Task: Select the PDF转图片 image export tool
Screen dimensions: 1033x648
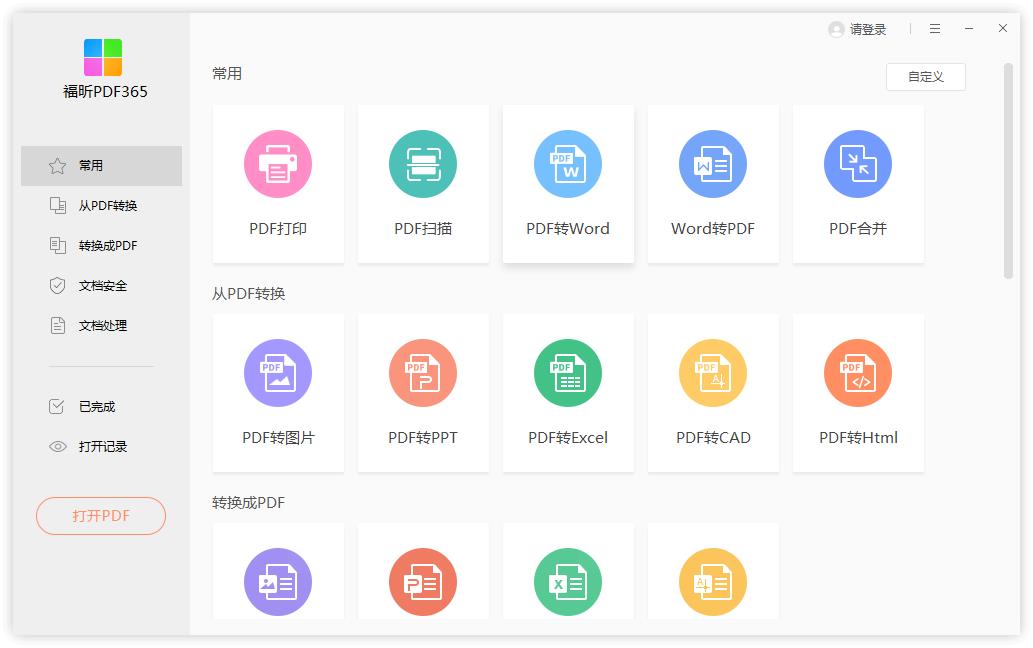Action: (278, 392)
